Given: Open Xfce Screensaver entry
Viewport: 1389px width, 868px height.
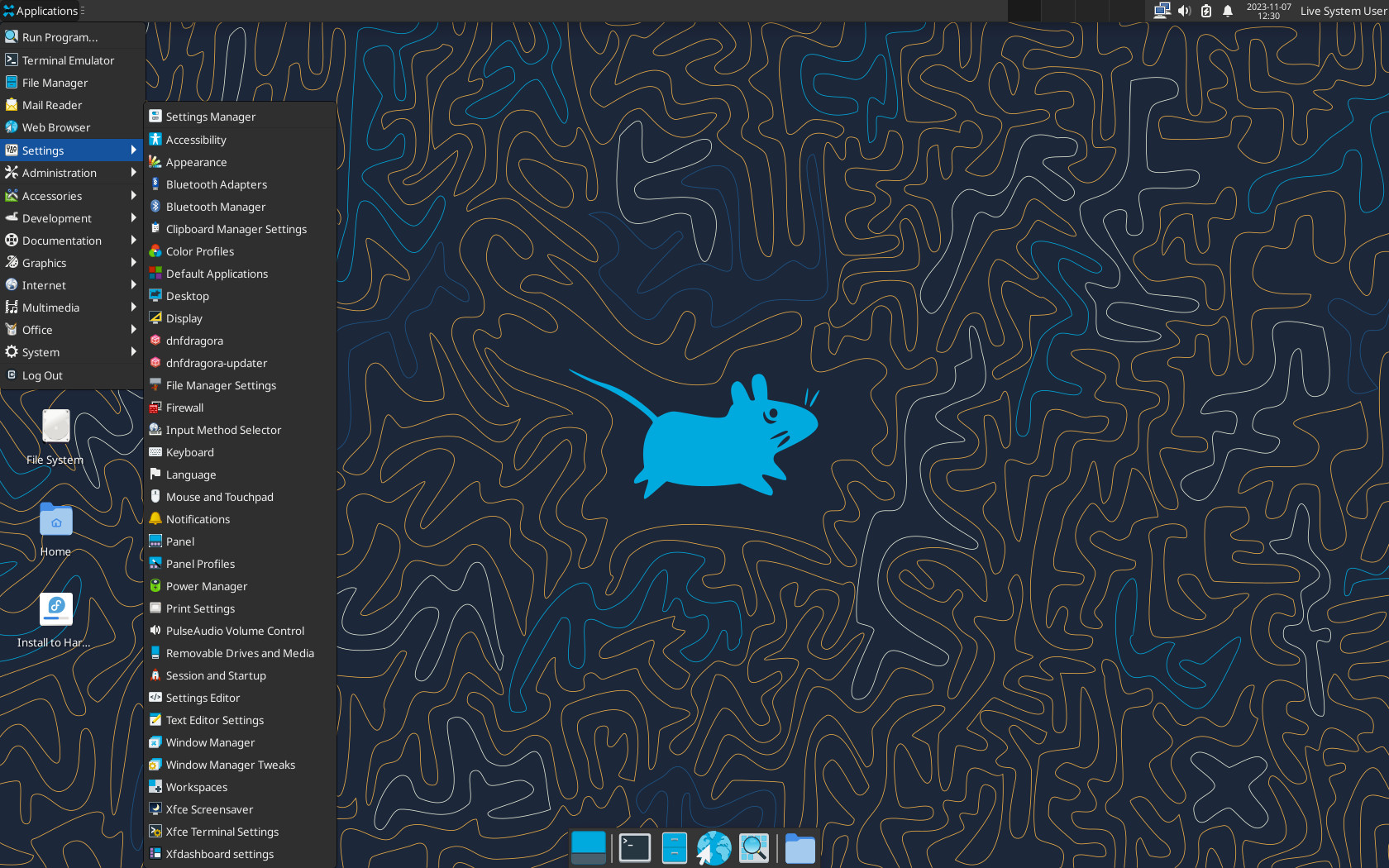Looking at the screenshot, I should (x=240, y=809).
